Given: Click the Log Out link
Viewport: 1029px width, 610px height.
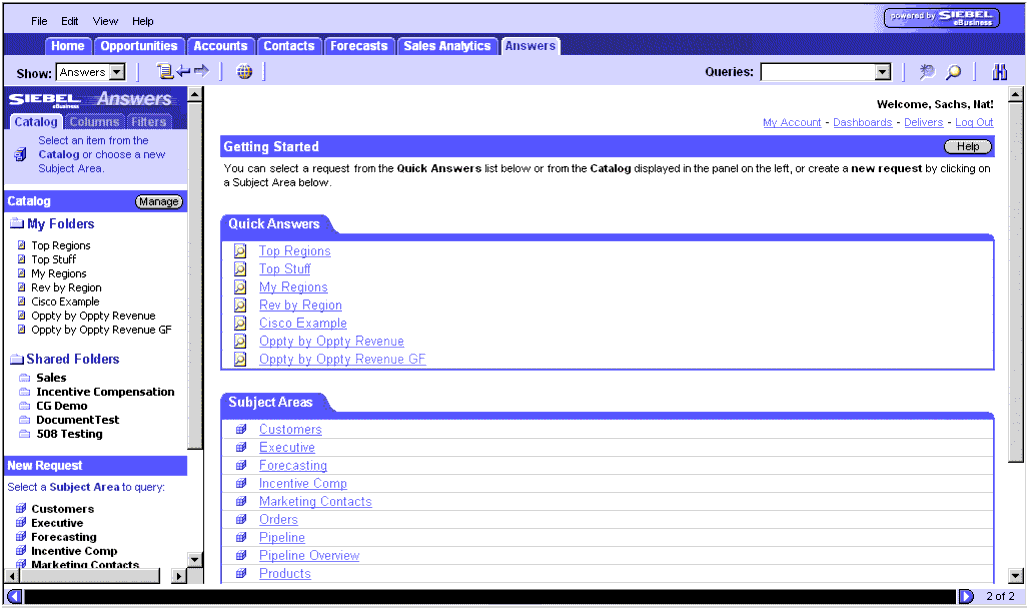Looking at the screenshot, I should [x=974, y=123].
